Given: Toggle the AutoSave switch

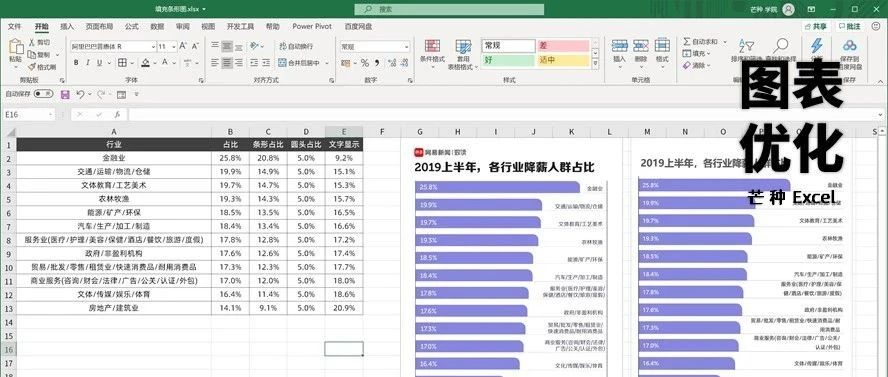Looking at the screenshot, I should click(x=43, y=94).
